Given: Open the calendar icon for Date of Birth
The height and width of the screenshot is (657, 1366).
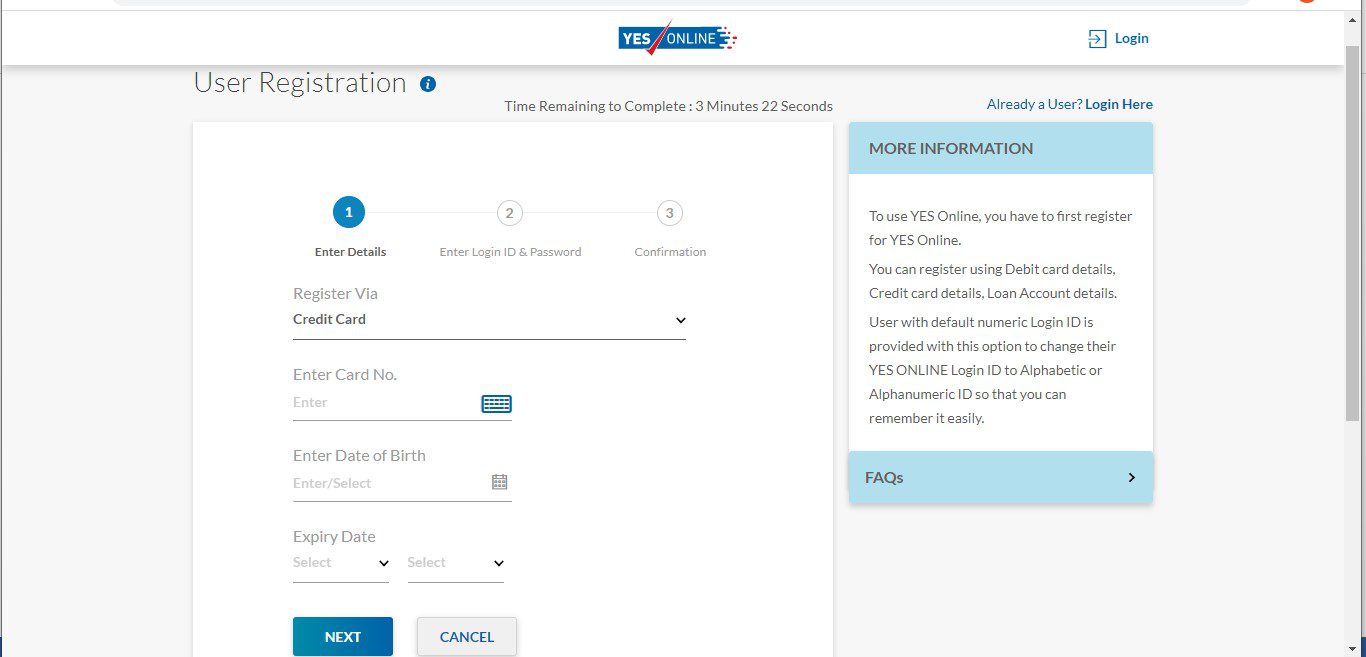Looking at the screenshot, I should pyautogui.click(x=500, y=482).
